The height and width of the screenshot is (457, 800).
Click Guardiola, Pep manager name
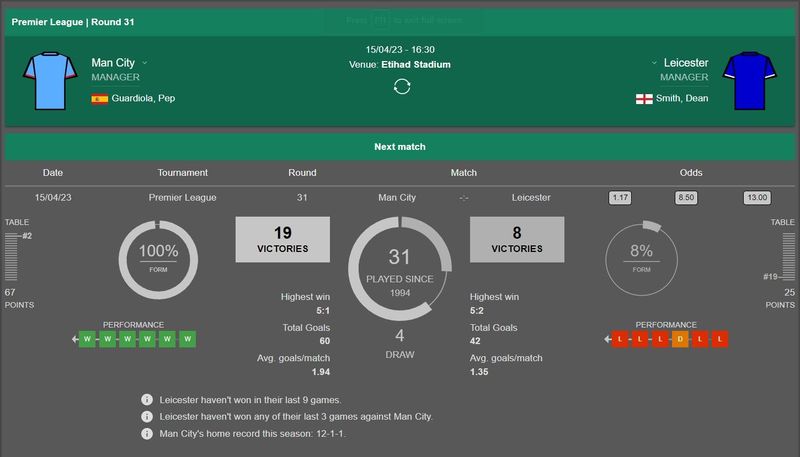(x=143, y=98)
